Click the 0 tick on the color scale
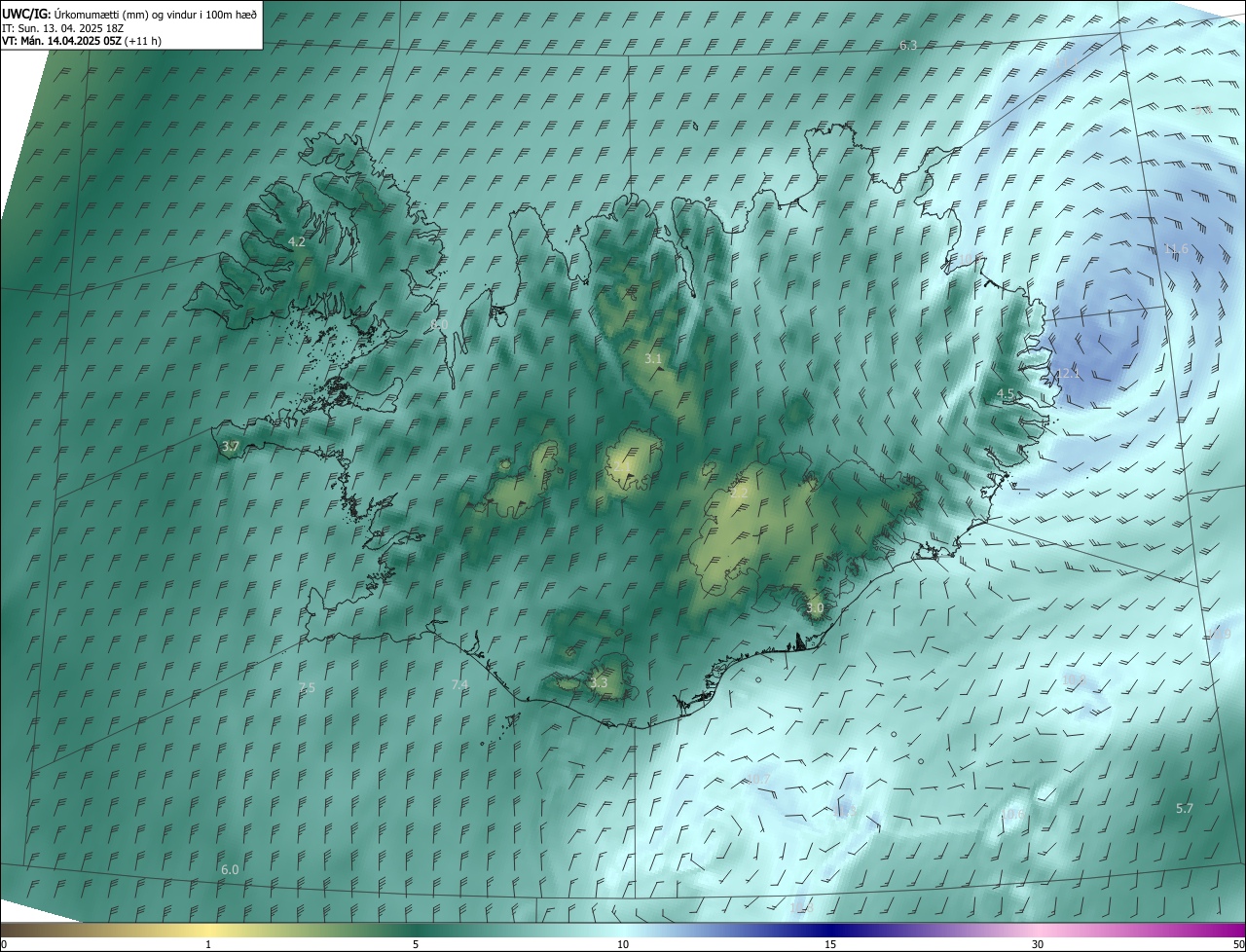The height and width of the screenshot is (952, 1246). 4,945
